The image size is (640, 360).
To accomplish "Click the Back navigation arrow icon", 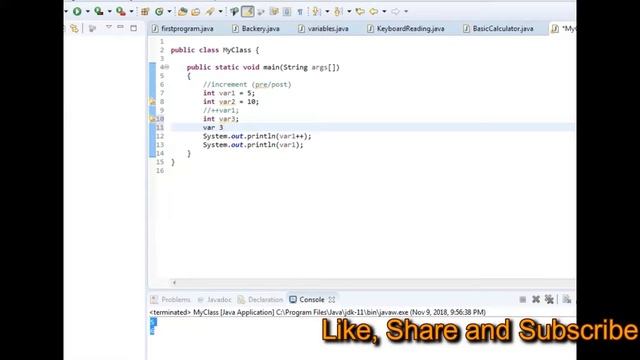I will pos(373,11).
